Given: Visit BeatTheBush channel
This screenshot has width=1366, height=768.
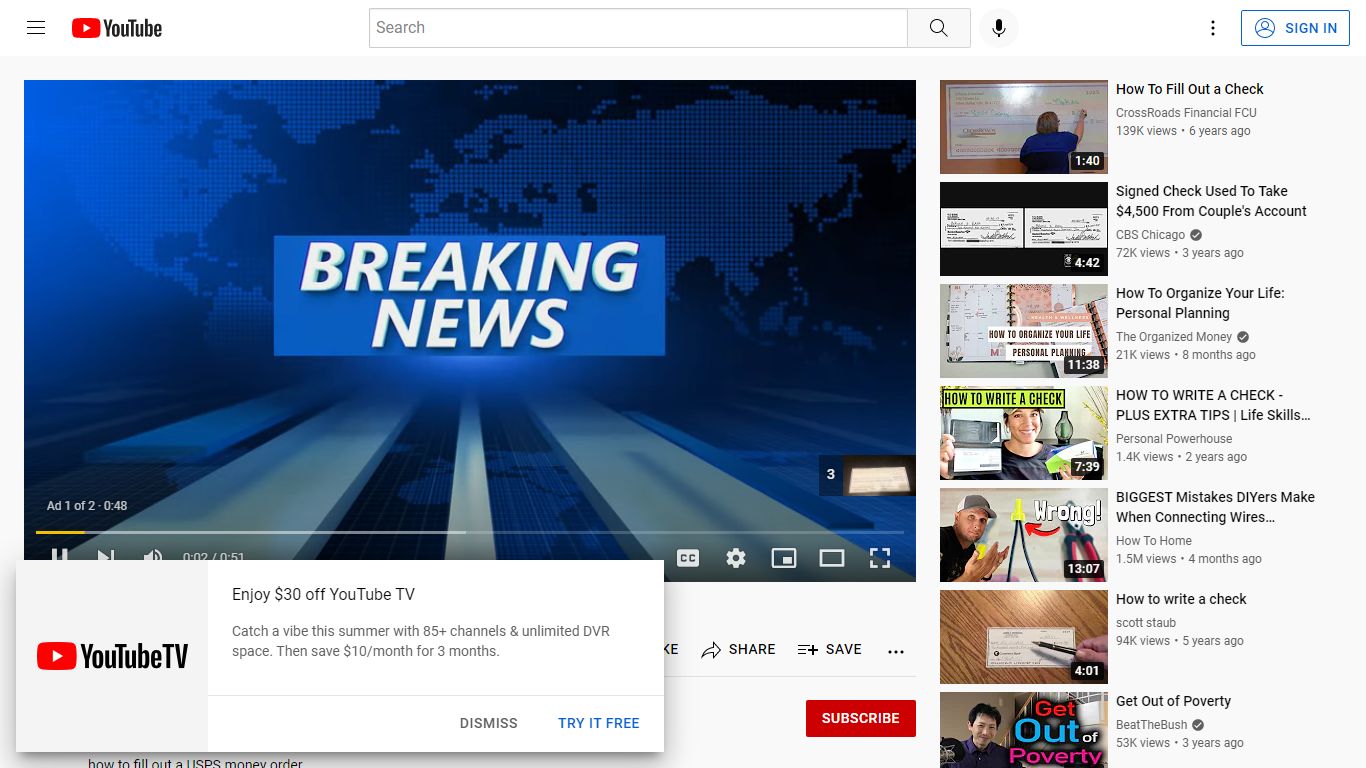Looking at the screenshot, I should click(x=1152, y=725).
